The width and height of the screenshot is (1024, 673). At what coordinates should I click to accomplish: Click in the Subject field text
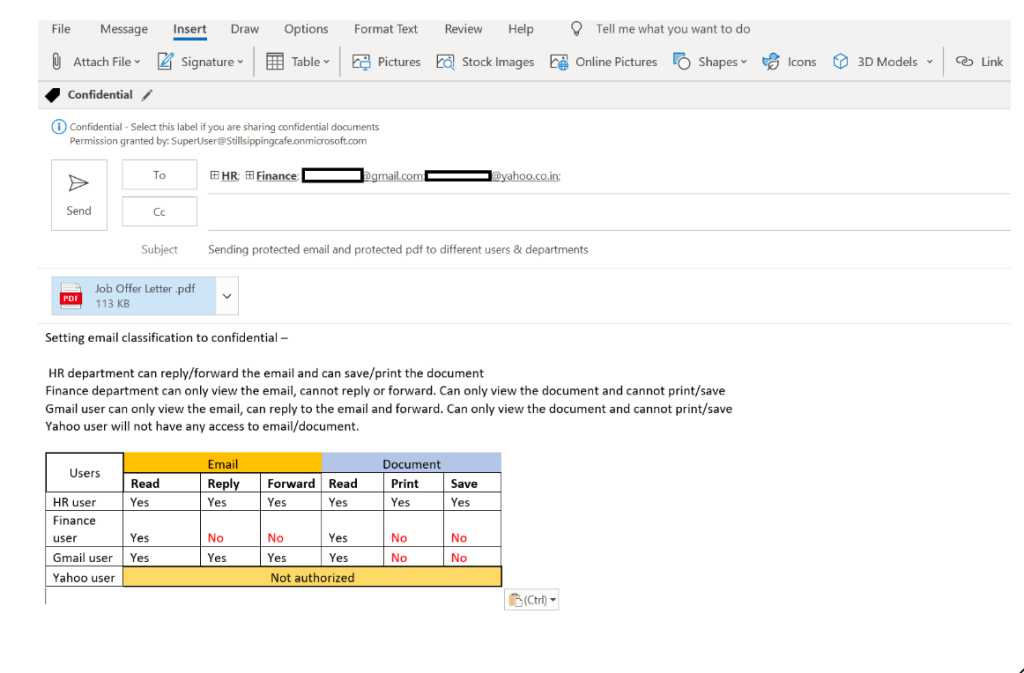pyautogui.click(x=398, y=249)
